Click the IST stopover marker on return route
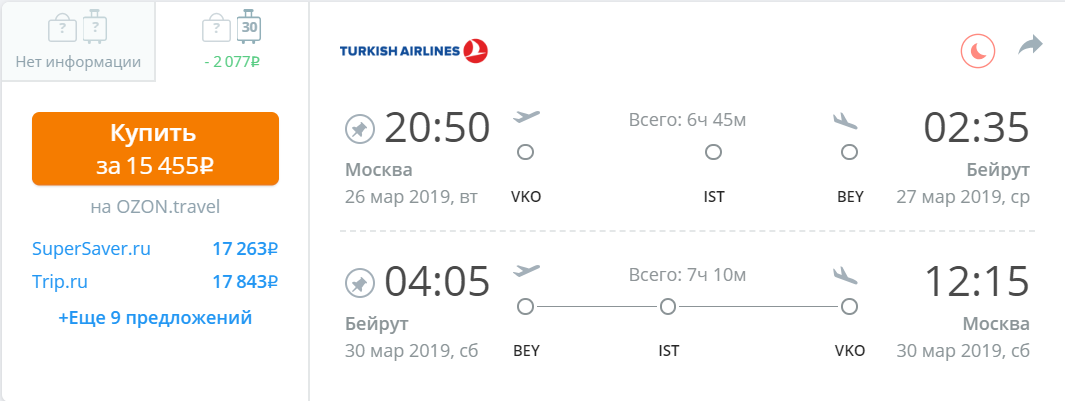 [x=668, y=306]
